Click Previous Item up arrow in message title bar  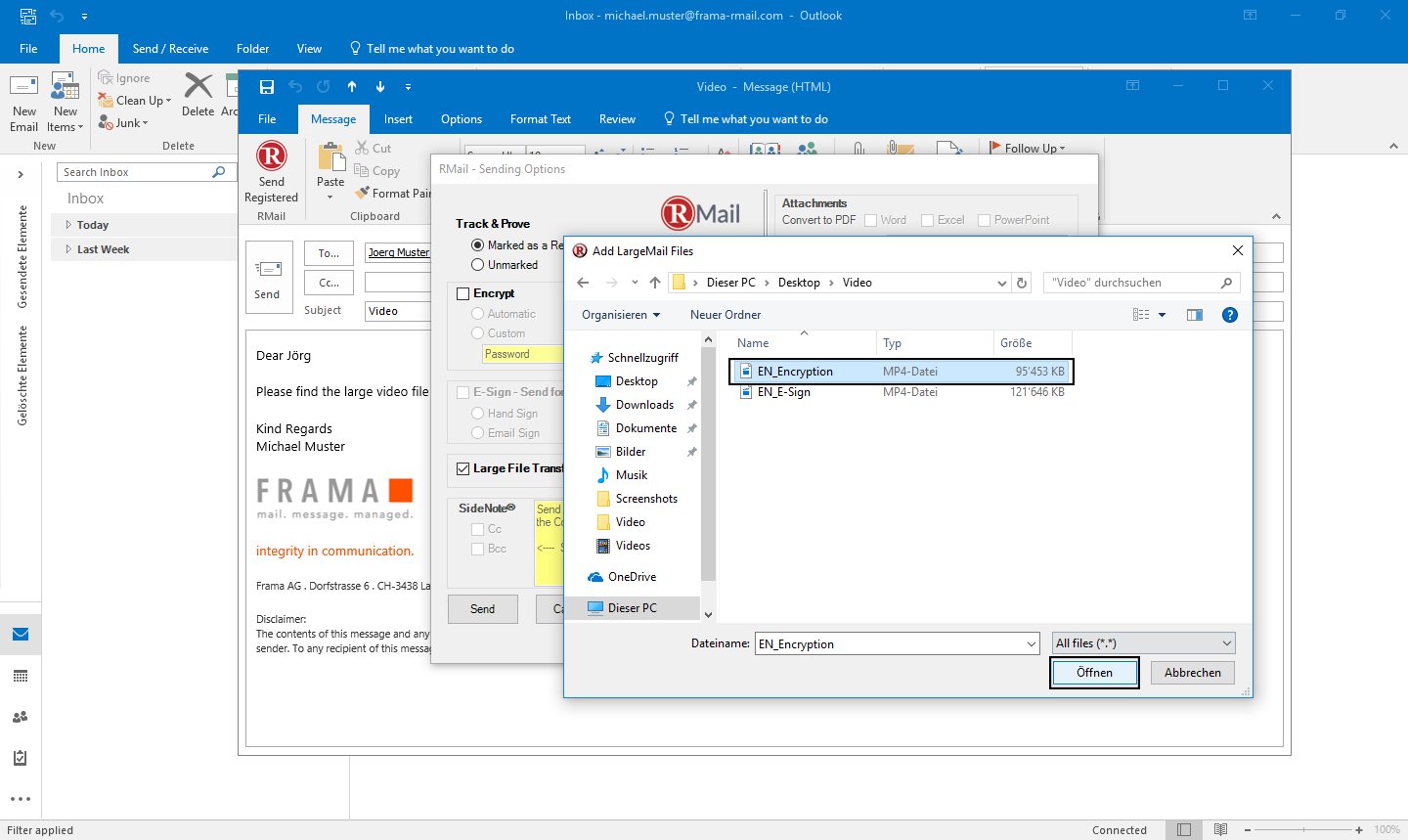coord(352,86)
